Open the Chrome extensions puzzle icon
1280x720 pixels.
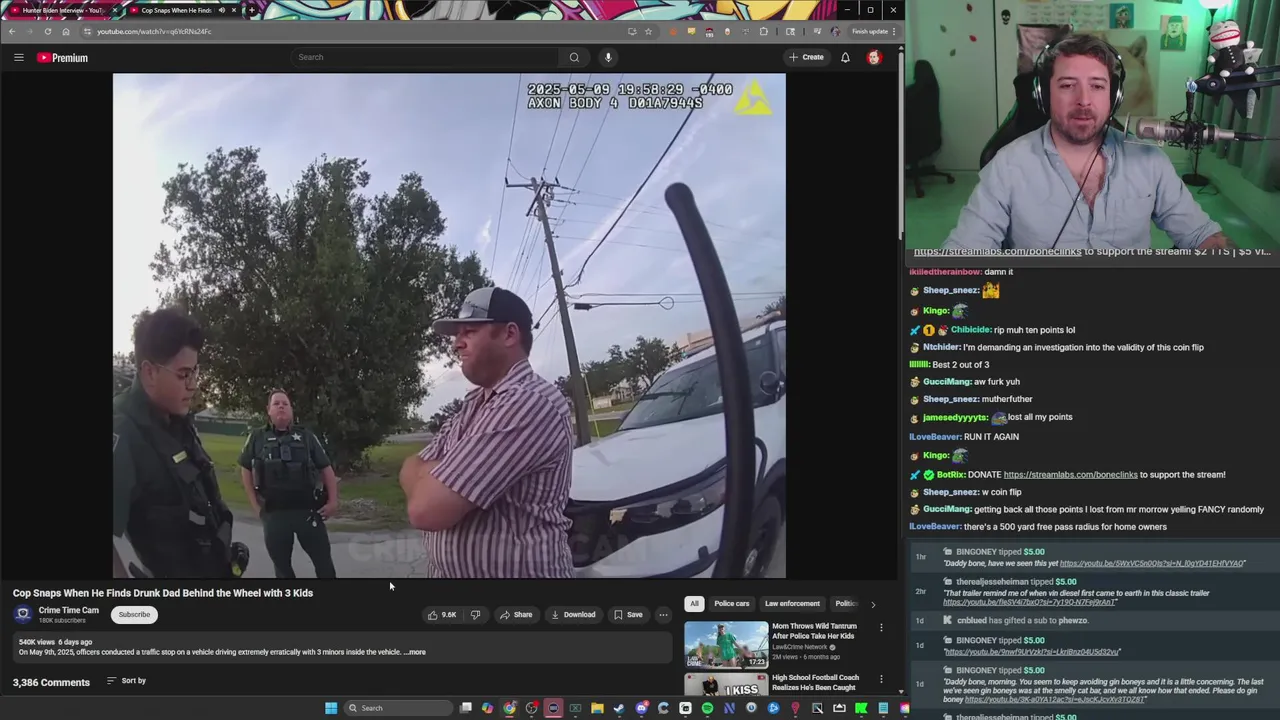[x=763, y=31]
